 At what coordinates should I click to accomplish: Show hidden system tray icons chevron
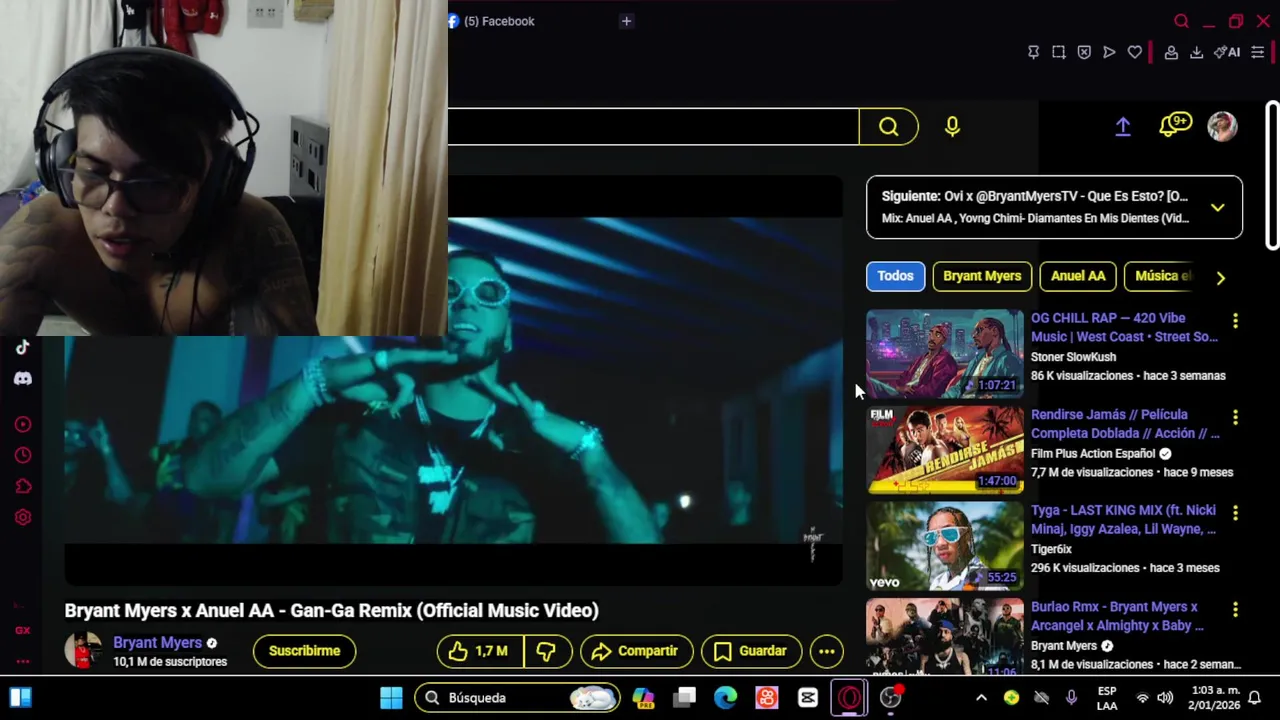tap(981, 698)
